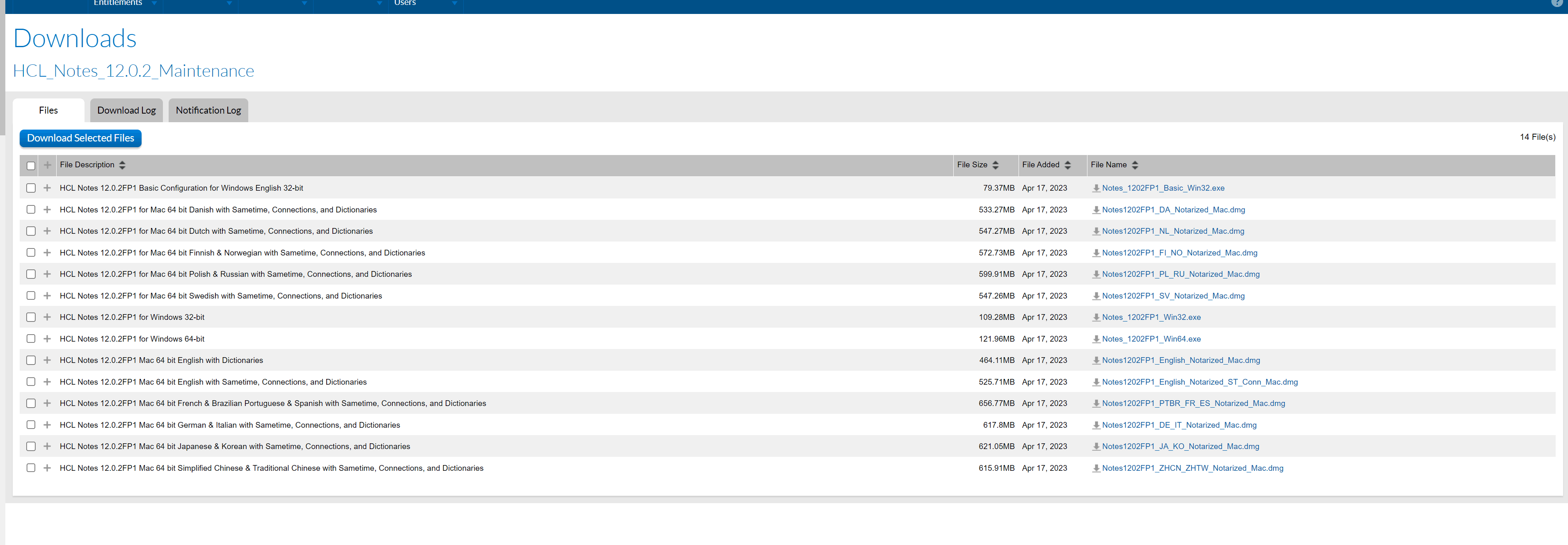Click download icon beside Notes1202FP1_English_Notarized_ST_Conn_Mac.dmg
Screen dimensions: 1568x545
1096,383
